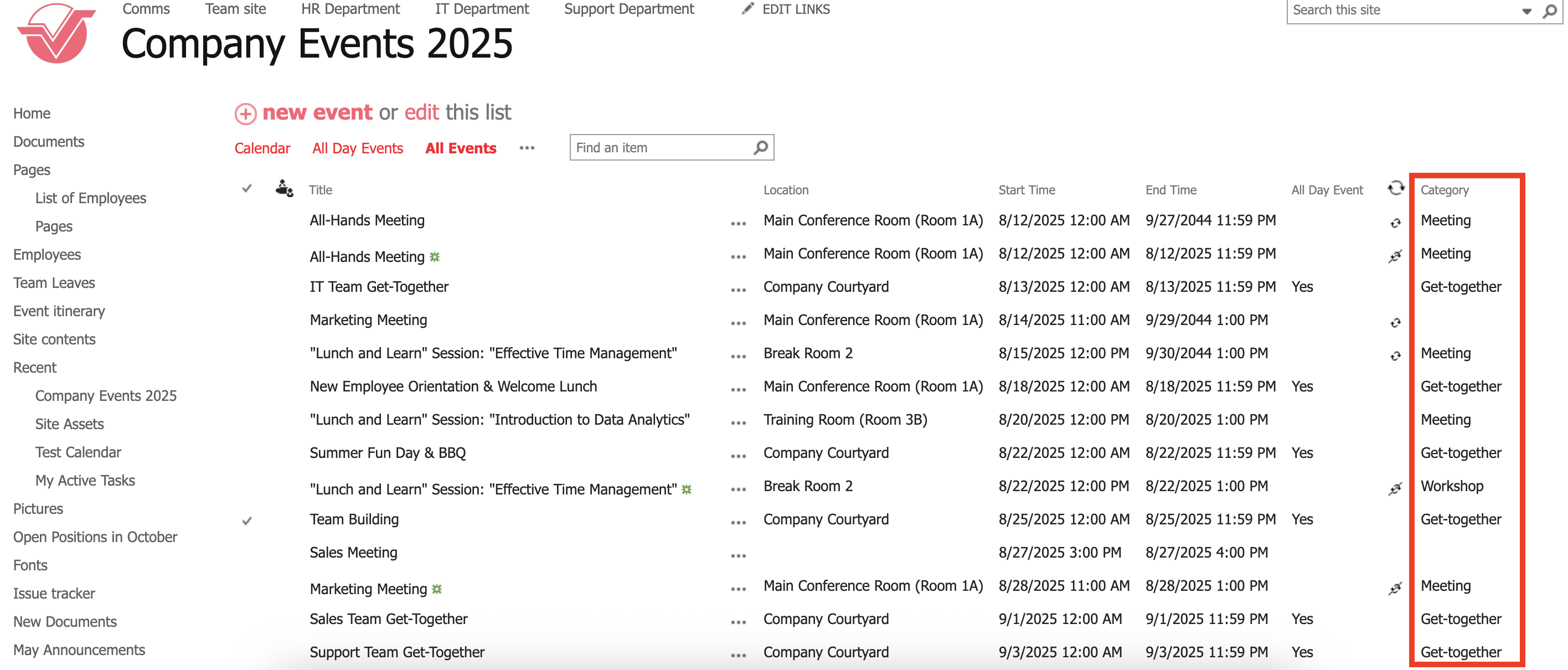Toggle the Team Building row selection checkmark
The image size is (1568, 670).
246,521
